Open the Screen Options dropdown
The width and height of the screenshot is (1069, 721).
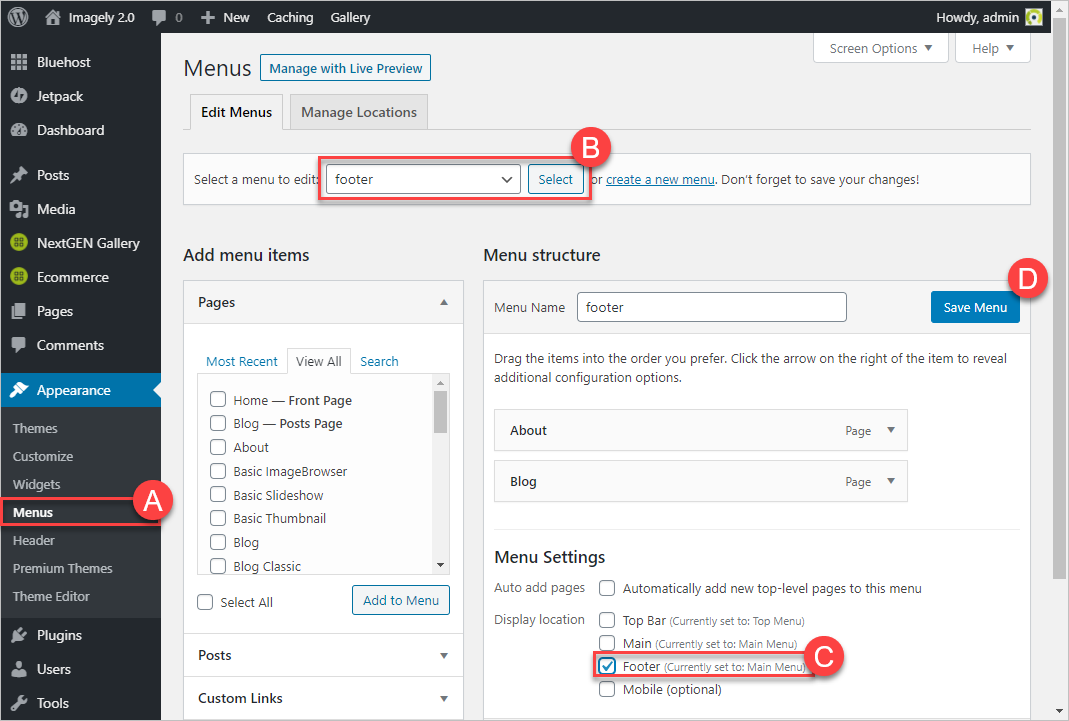(x=880, y=48)
